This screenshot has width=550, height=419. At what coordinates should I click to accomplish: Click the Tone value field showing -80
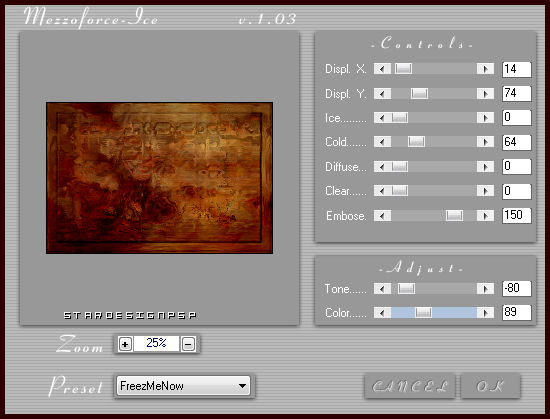[x=517, y=288]
